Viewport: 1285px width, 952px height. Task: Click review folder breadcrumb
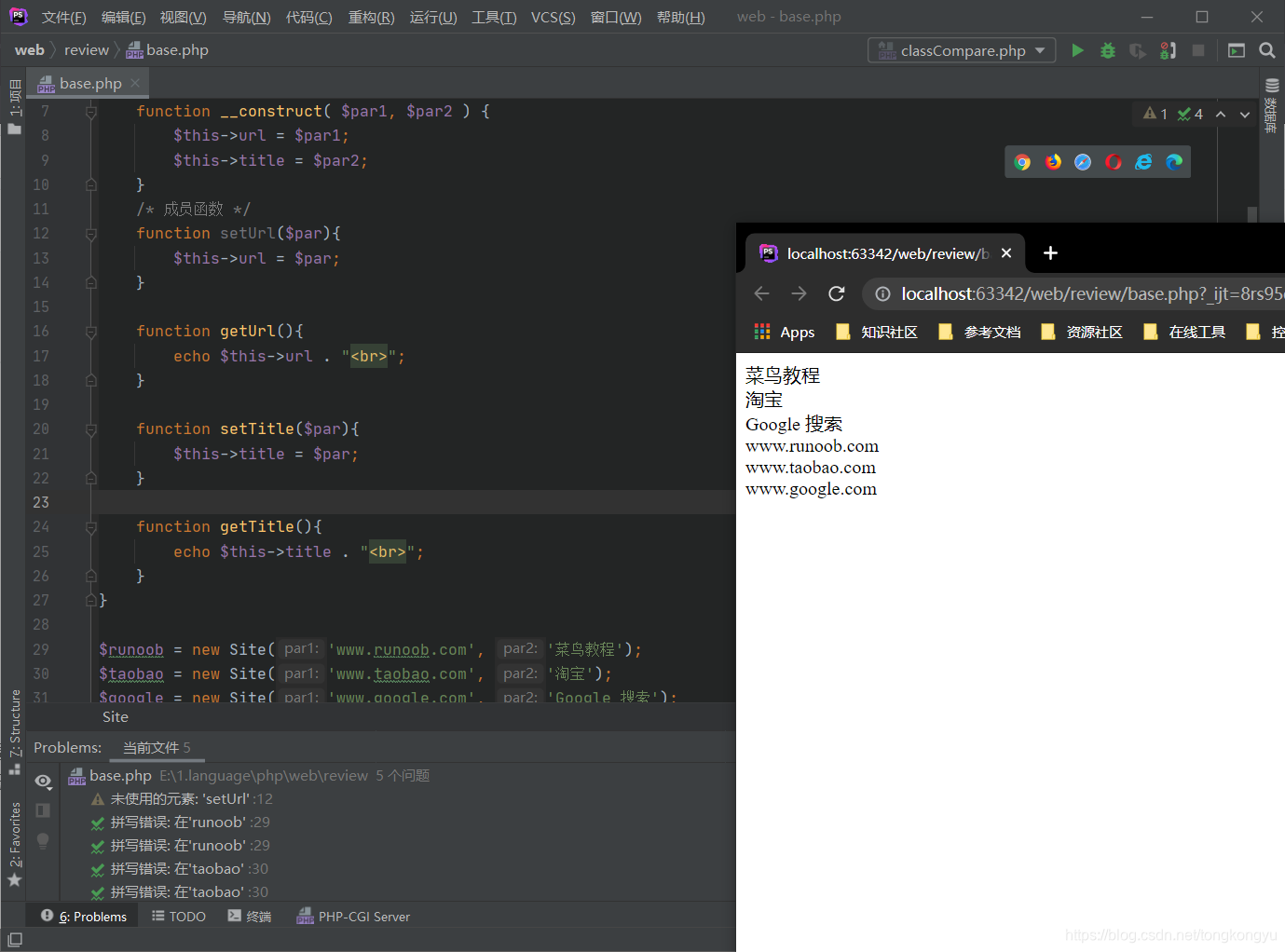click(87, 50)
